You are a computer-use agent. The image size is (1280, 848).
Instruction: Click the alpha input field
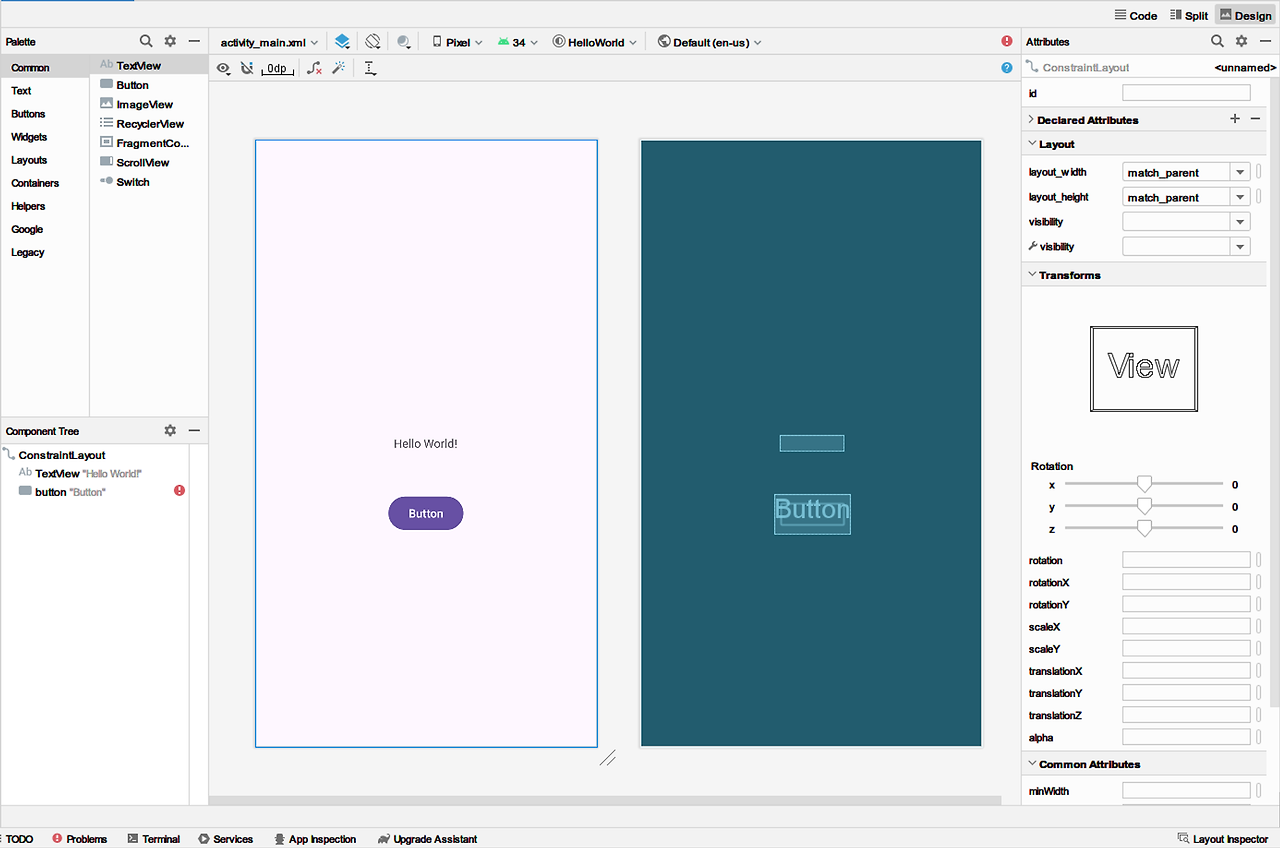[x=1186, y=737]
